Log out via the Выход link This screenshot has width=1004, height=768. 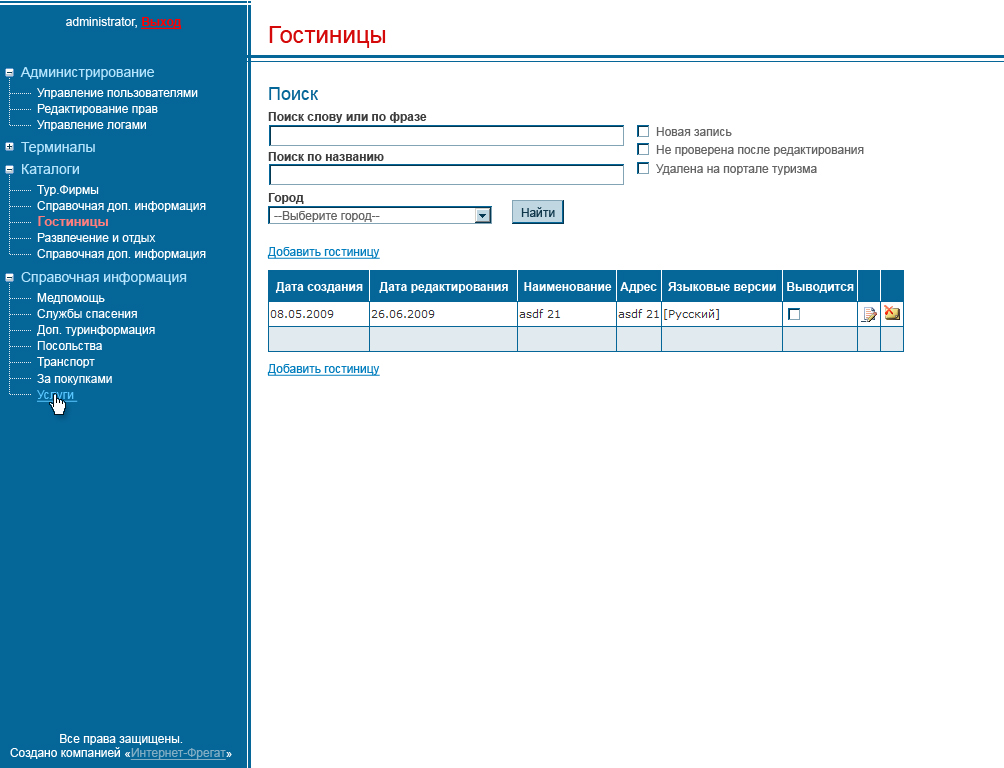(161, 22)
